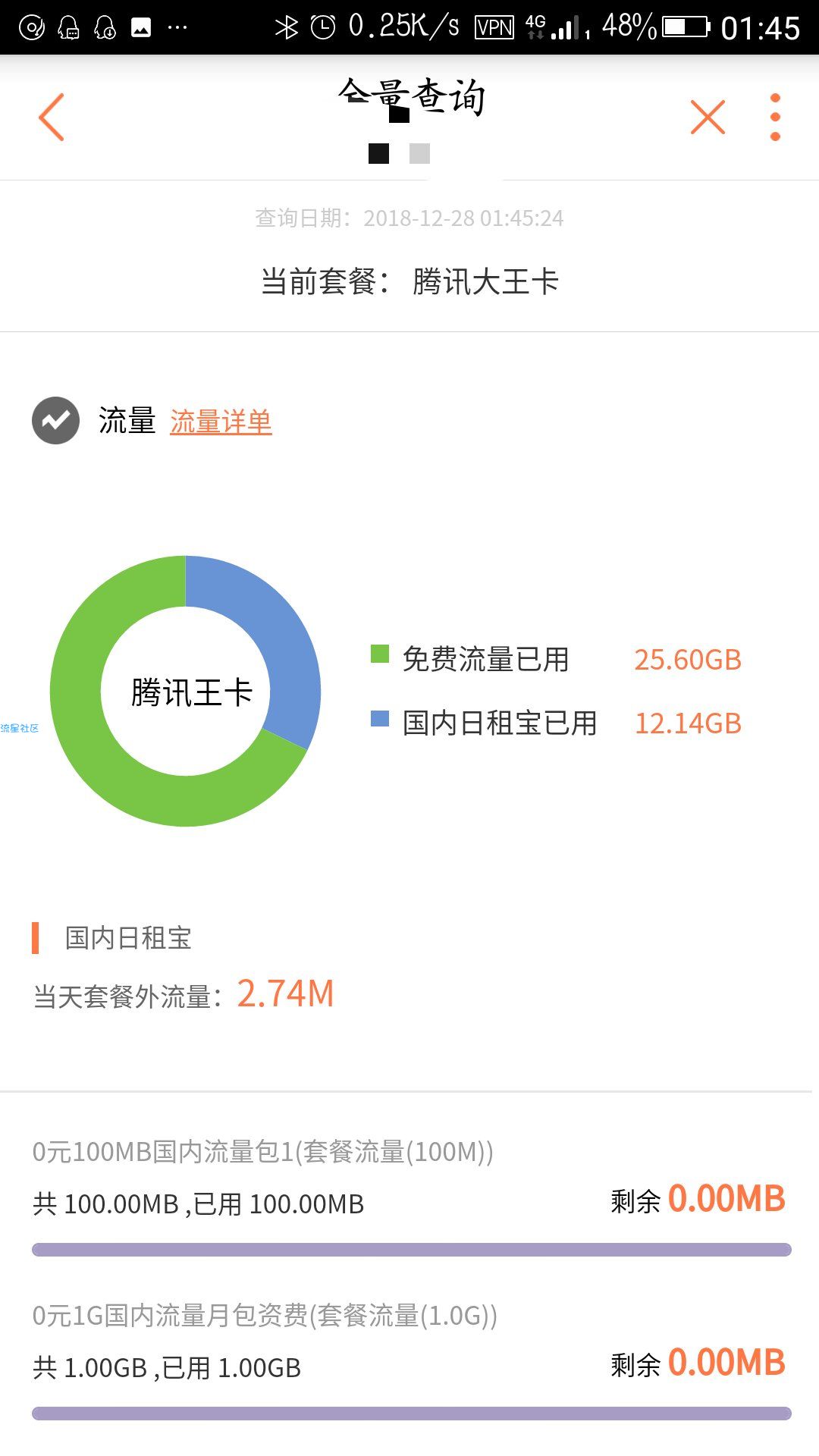Screen dimensions: 819x1456
Task: Tap the 1G monthly package progress bar
Action: 412,1414
